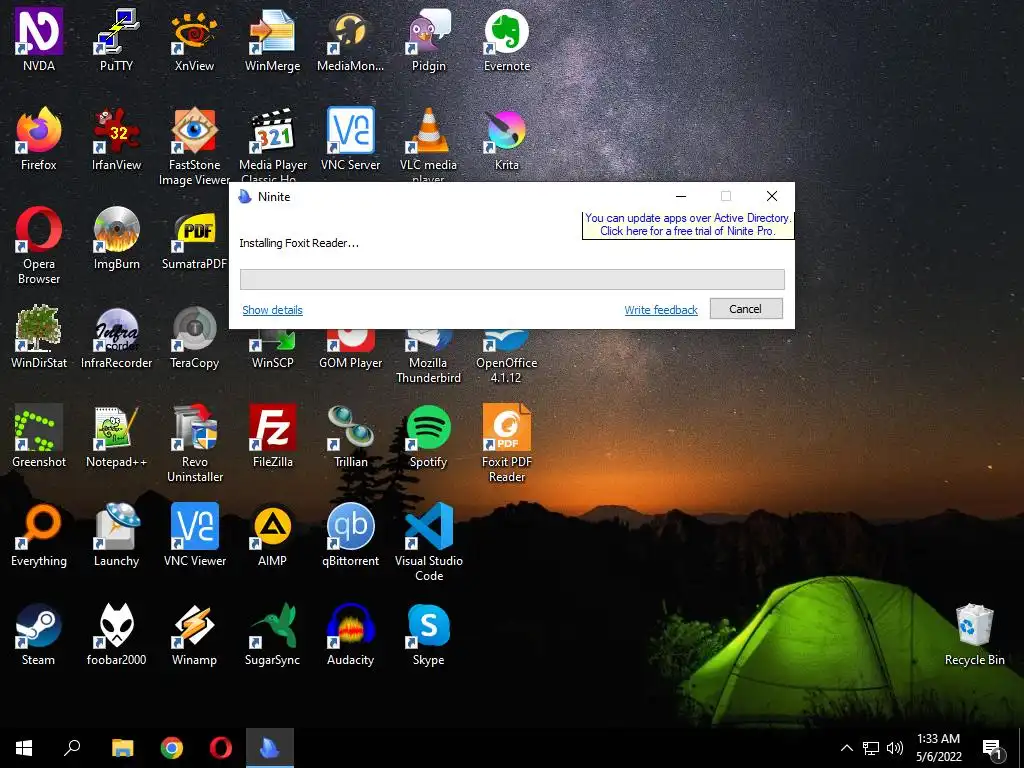Click the IrfanView desktop icon
This screenshot has height=768, width=1024.
coord(116,131)
